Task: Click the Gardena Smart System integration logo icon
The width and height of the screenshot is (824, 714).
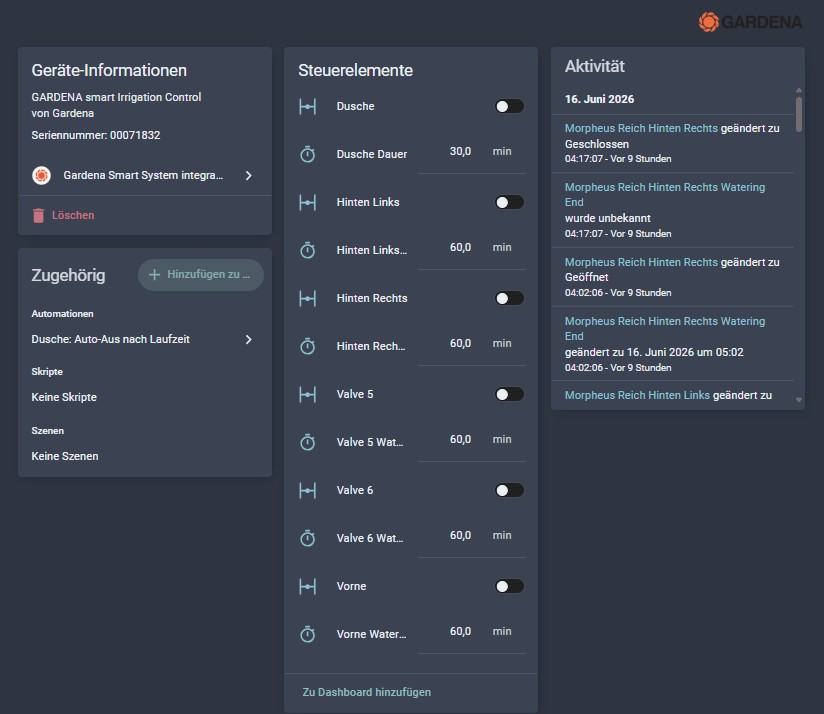Action: [42, 175]
